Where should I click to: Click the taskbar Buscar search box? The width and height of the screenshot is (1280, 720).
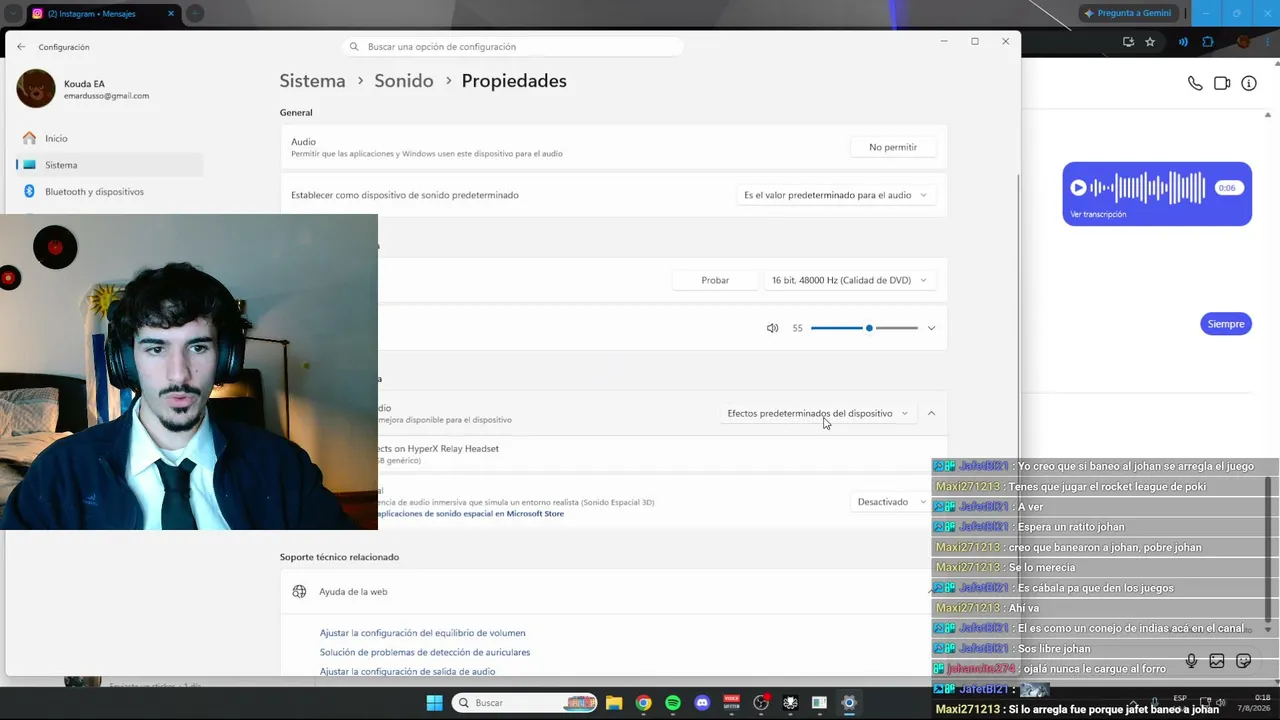[526, 703]
